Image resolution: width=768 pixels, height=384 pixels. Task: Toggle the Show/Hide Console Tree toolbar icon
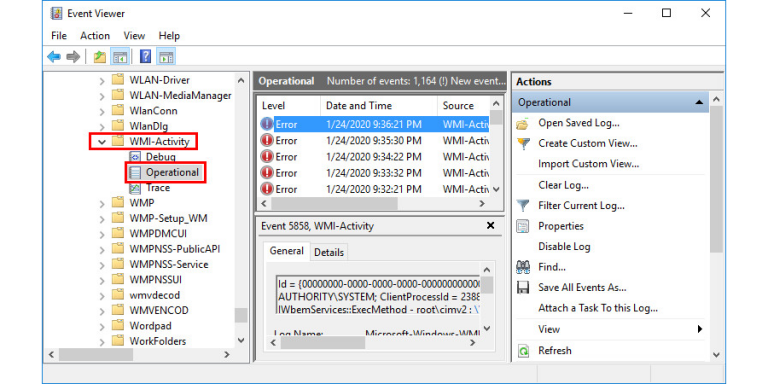(120, 57)
